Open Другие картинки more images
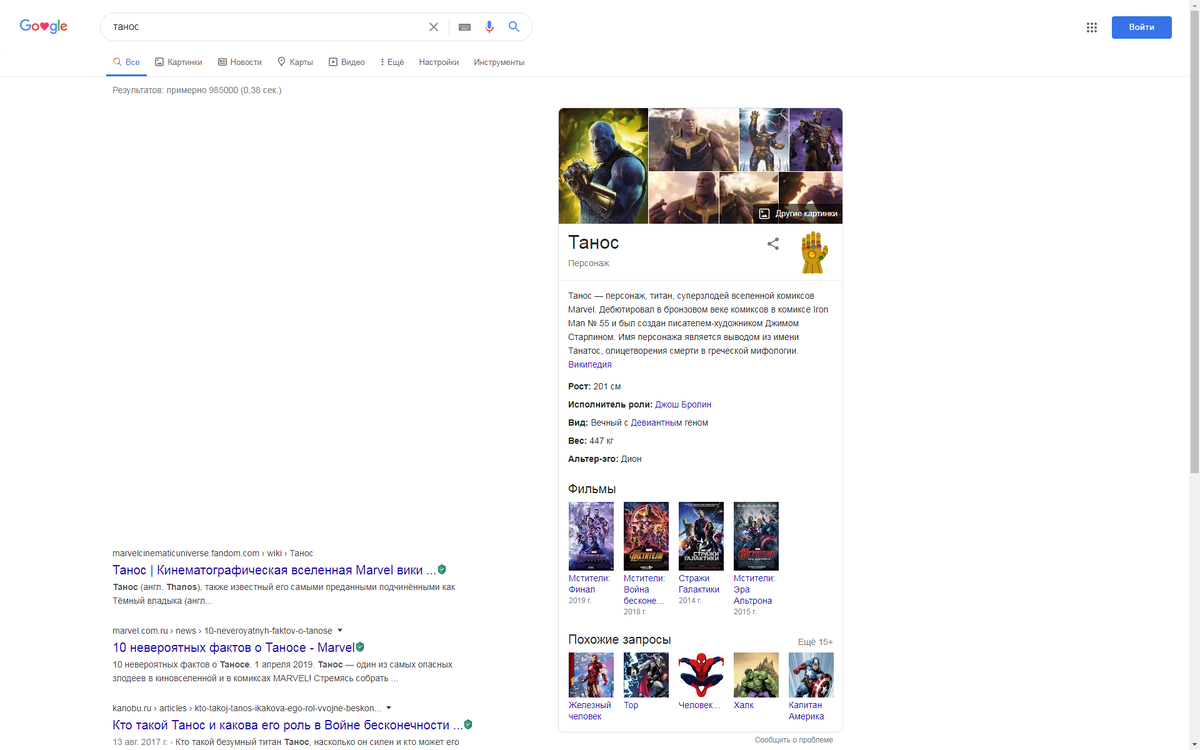The image size is (1200, 750). point(798,213)
